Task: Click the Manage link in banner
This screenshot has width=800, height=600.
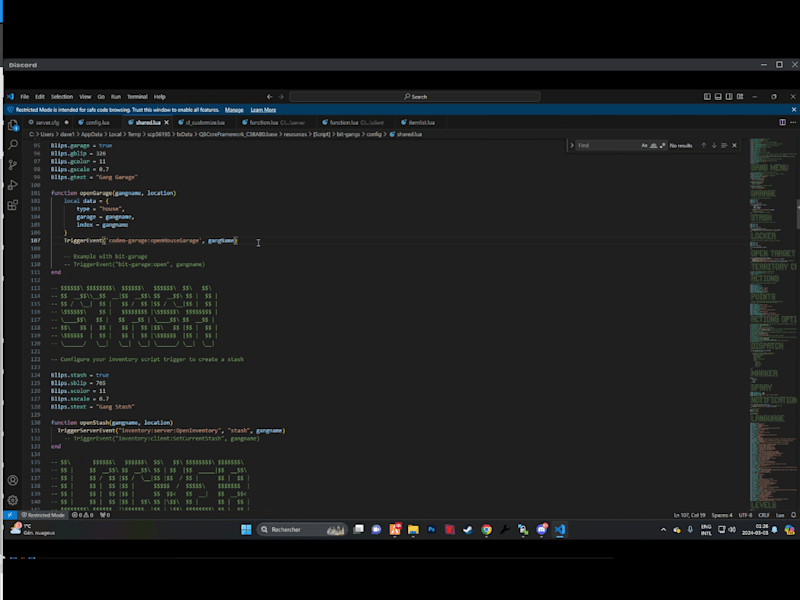Action: (234, 110)
